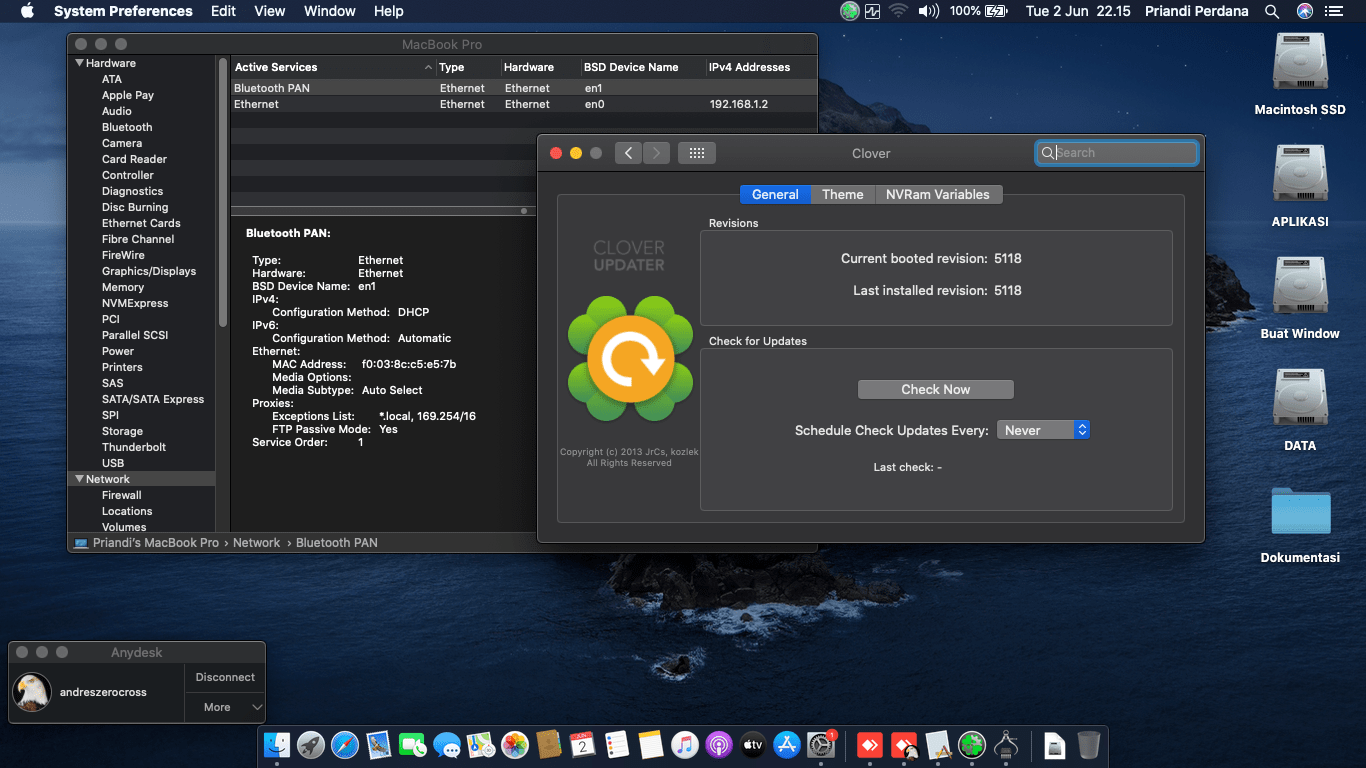Screen dimensions: 1366x768
Task: Launch Music from the Dock
Action: point(685,744)
